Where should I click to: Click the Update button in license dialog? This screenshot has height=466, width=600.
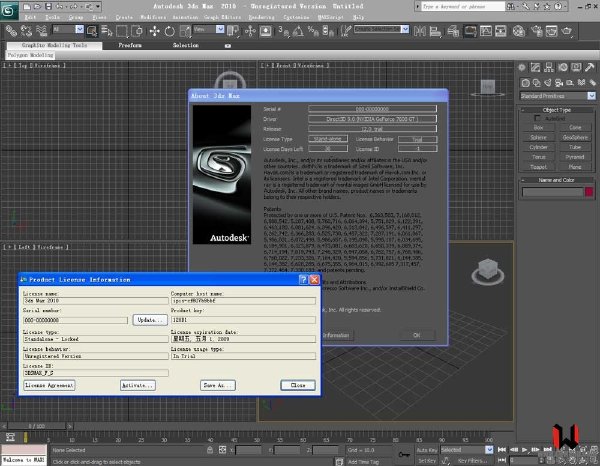pyautogui.click(x=150, y=320)
